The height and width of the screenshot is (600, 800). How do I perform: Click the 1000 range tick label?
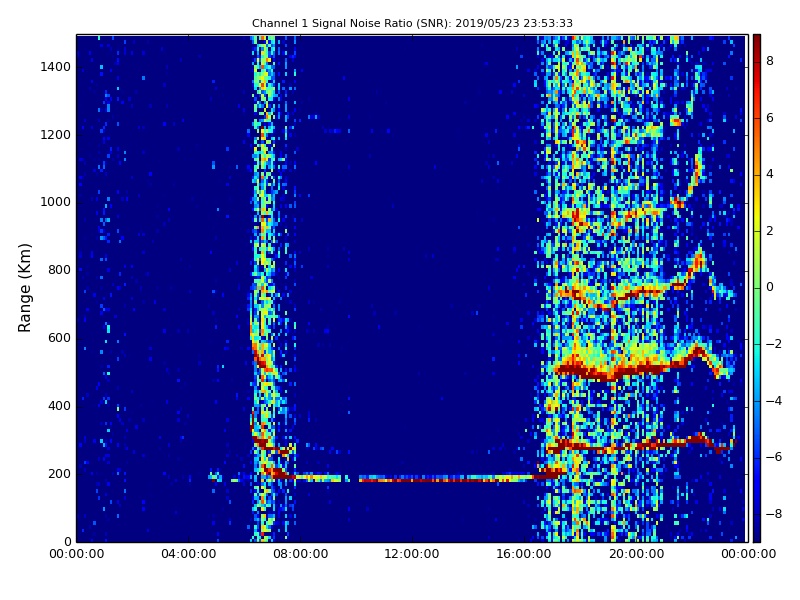point(56,202)
